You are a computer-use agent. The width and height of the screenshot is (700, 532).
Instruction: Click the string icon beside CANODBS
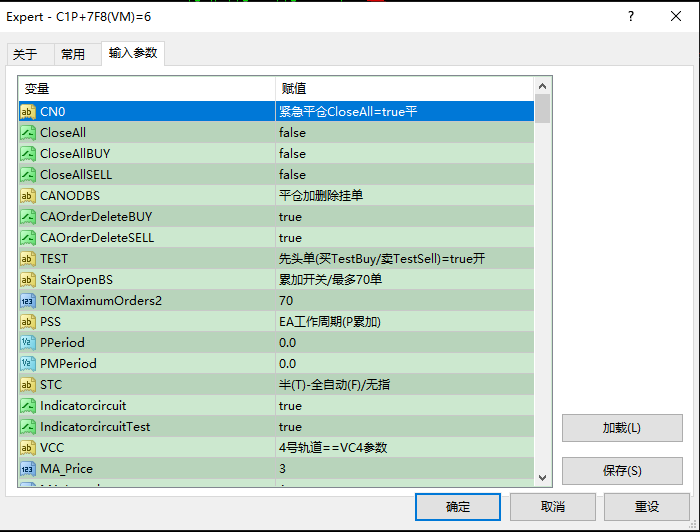click(28, 195)
